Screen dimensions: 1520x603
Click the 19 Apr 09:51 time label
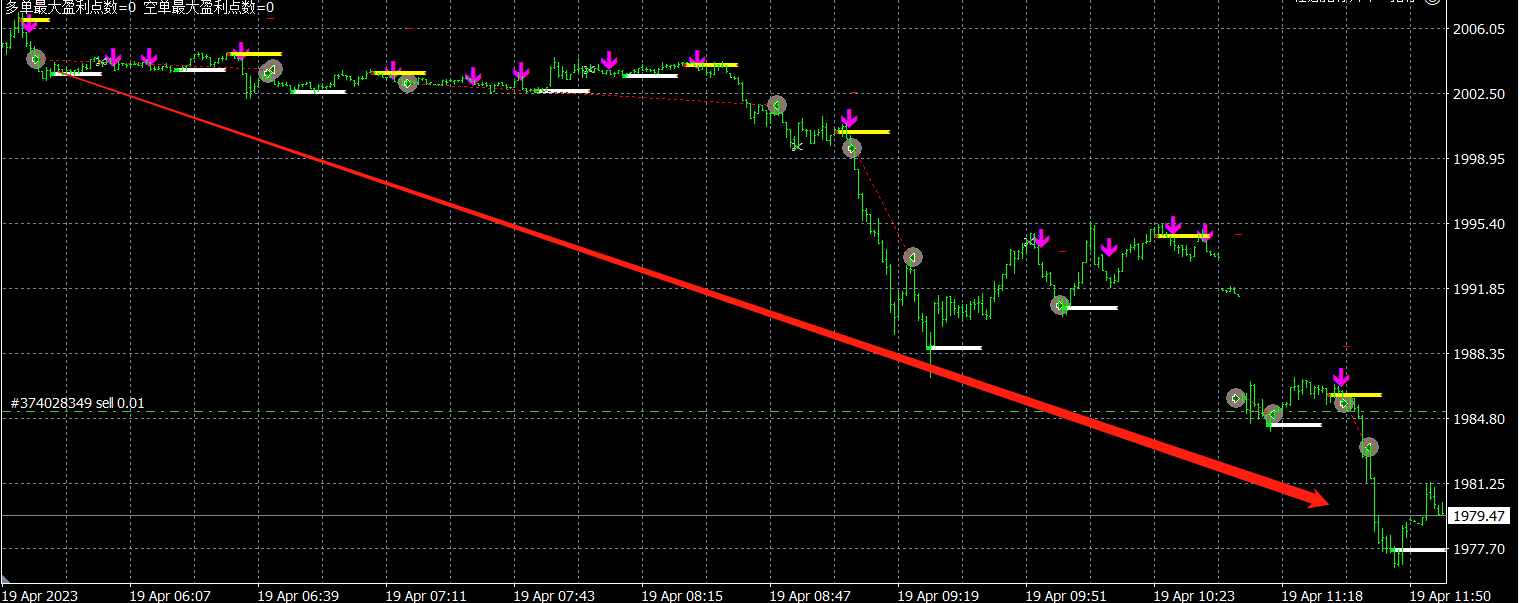point(1066,595)
